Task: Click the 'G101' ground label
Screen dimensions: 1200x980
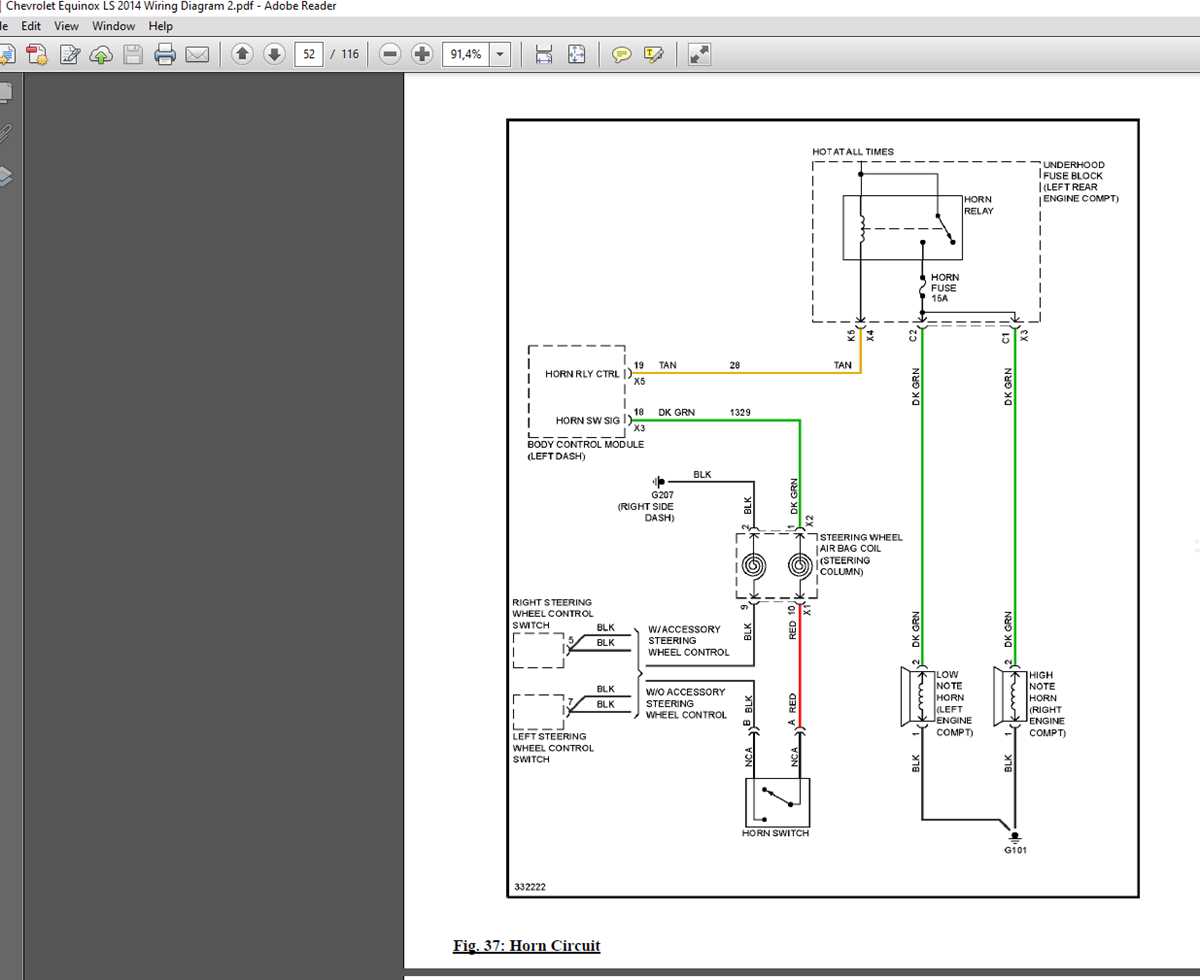Action: [x=1015, y=851]
